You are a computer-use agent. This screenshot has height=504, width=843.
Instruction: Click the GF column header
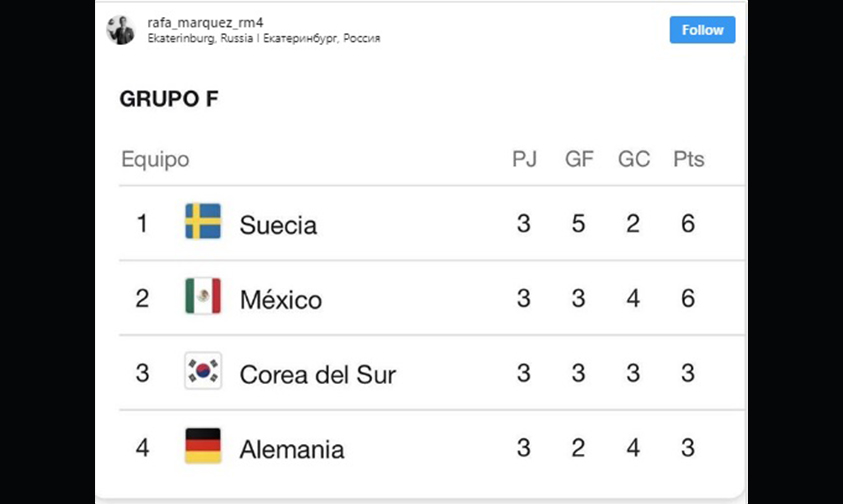(579, 159)
